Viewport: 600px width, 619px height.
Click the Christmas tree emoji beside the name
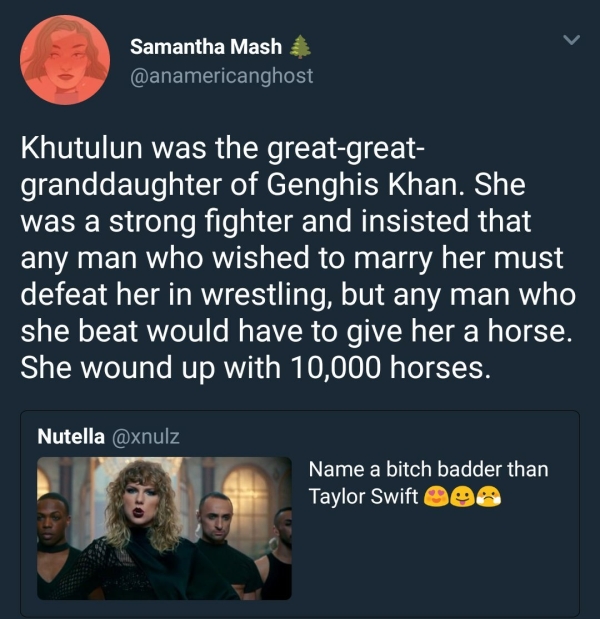click(x=295, y=47)
